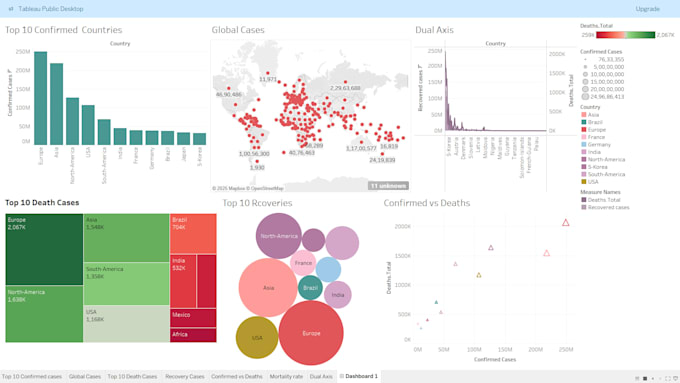The height and width of the screenshot is (383, 680).
Task: Click the India 532K treemap tile
Action: coord(183,281)
